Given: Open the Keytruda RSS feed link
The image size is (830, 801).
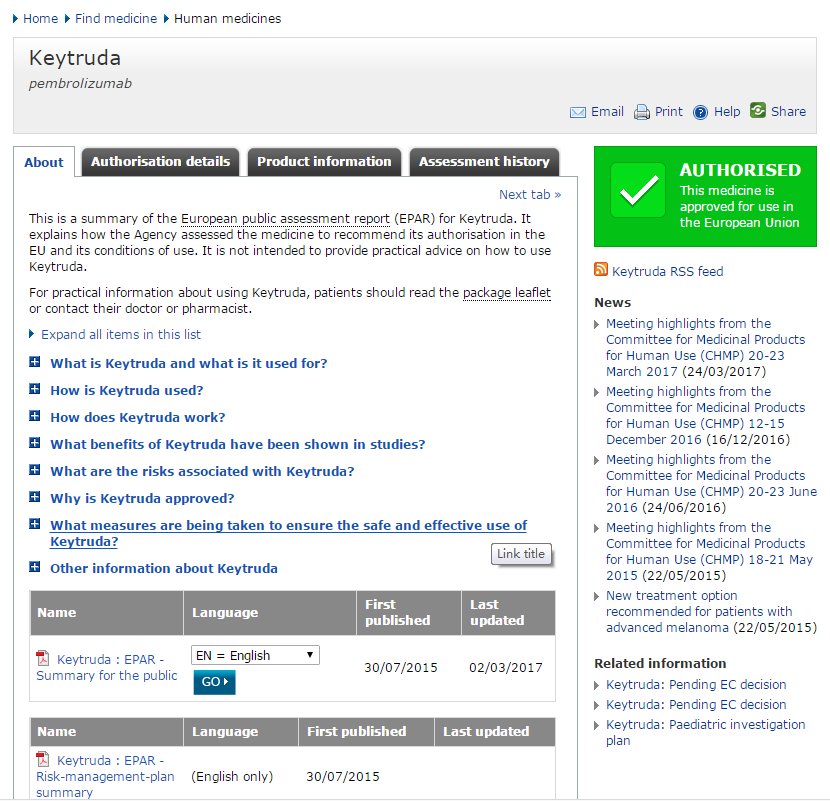Looking at the screenshot, I should click(667, 272).
